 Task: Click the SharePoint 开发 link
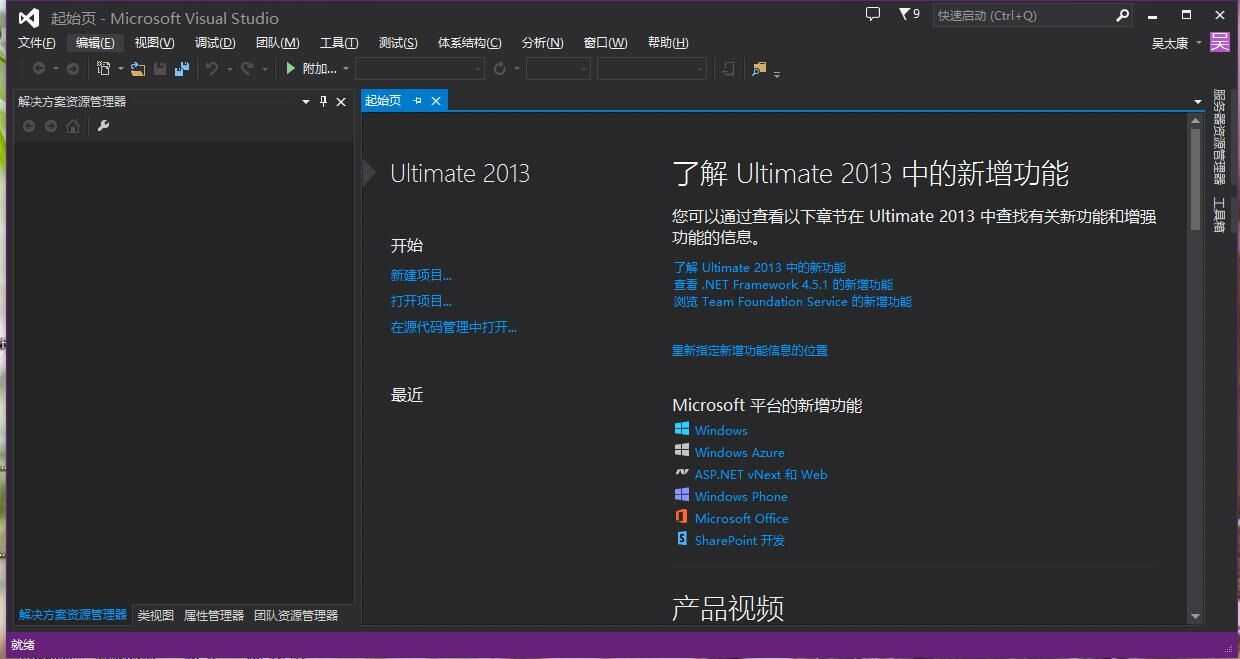click(x=739, y=541)
